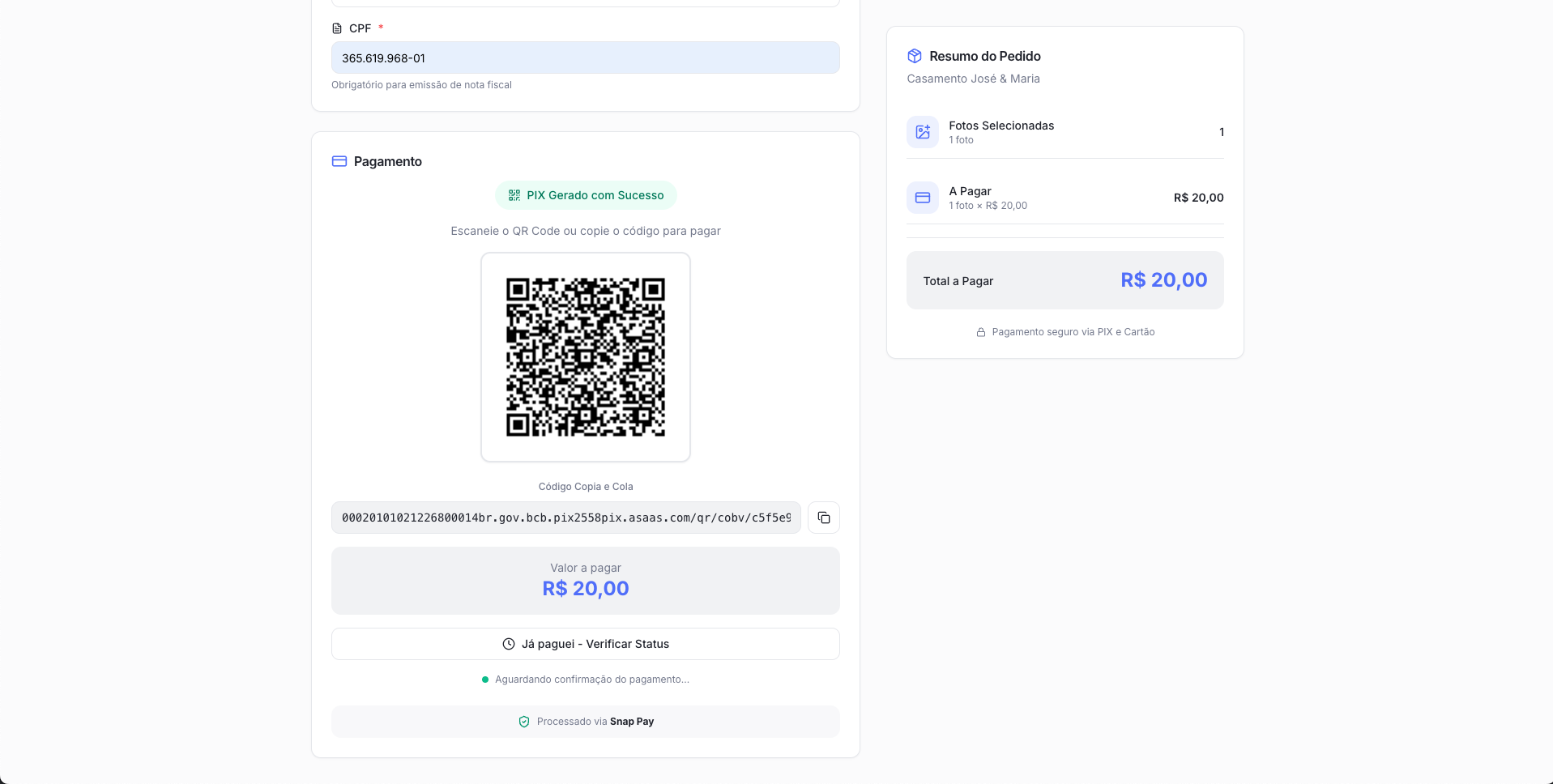This screenshot has height=784, width=1553.
Task: Click the shield icon next to Snap Pay
Action: pos(524,722)
